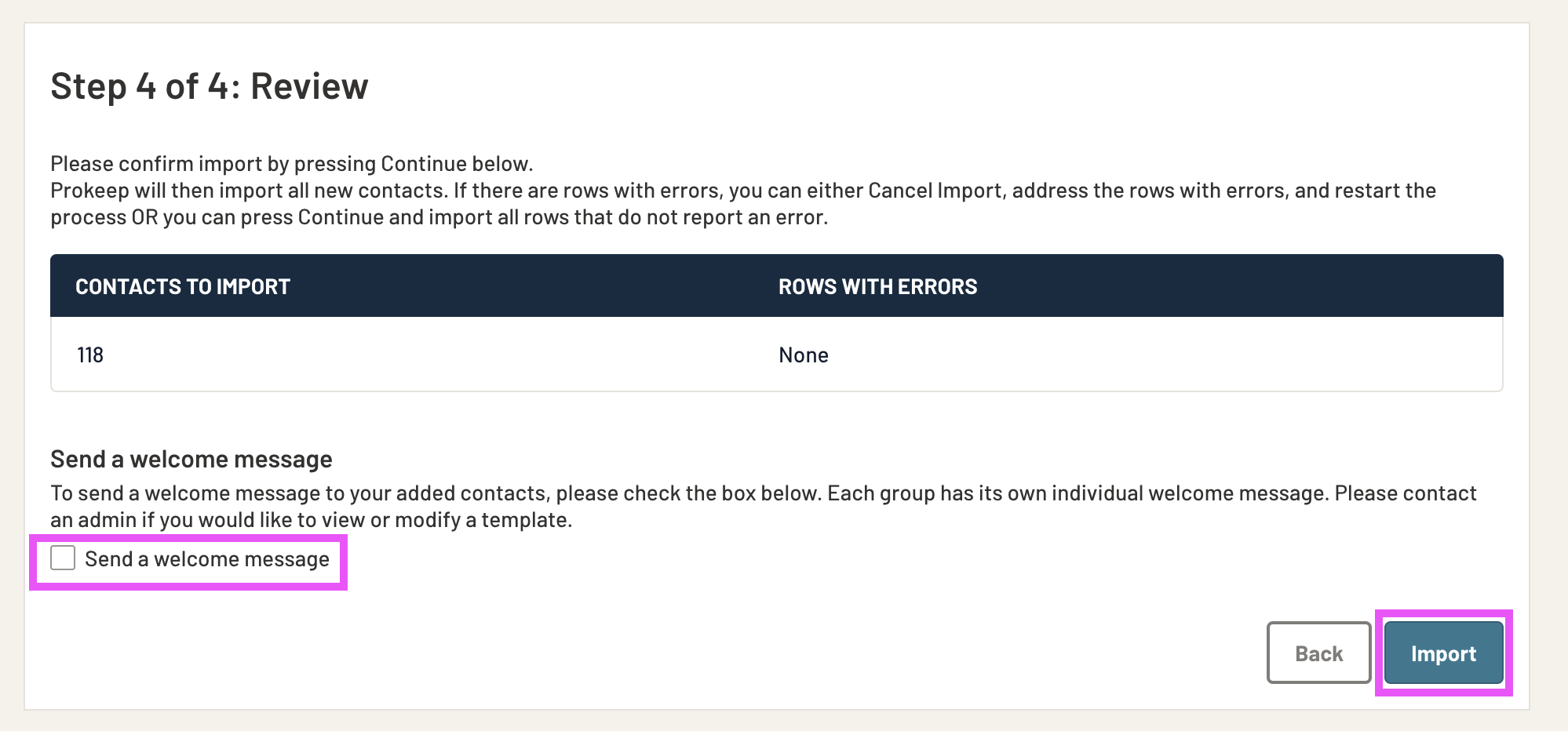Select the 118 contacts count cell
Image resolution: width=1568 pixels, height=731 pixels.
pyautogui.click(x=90, y=355)
